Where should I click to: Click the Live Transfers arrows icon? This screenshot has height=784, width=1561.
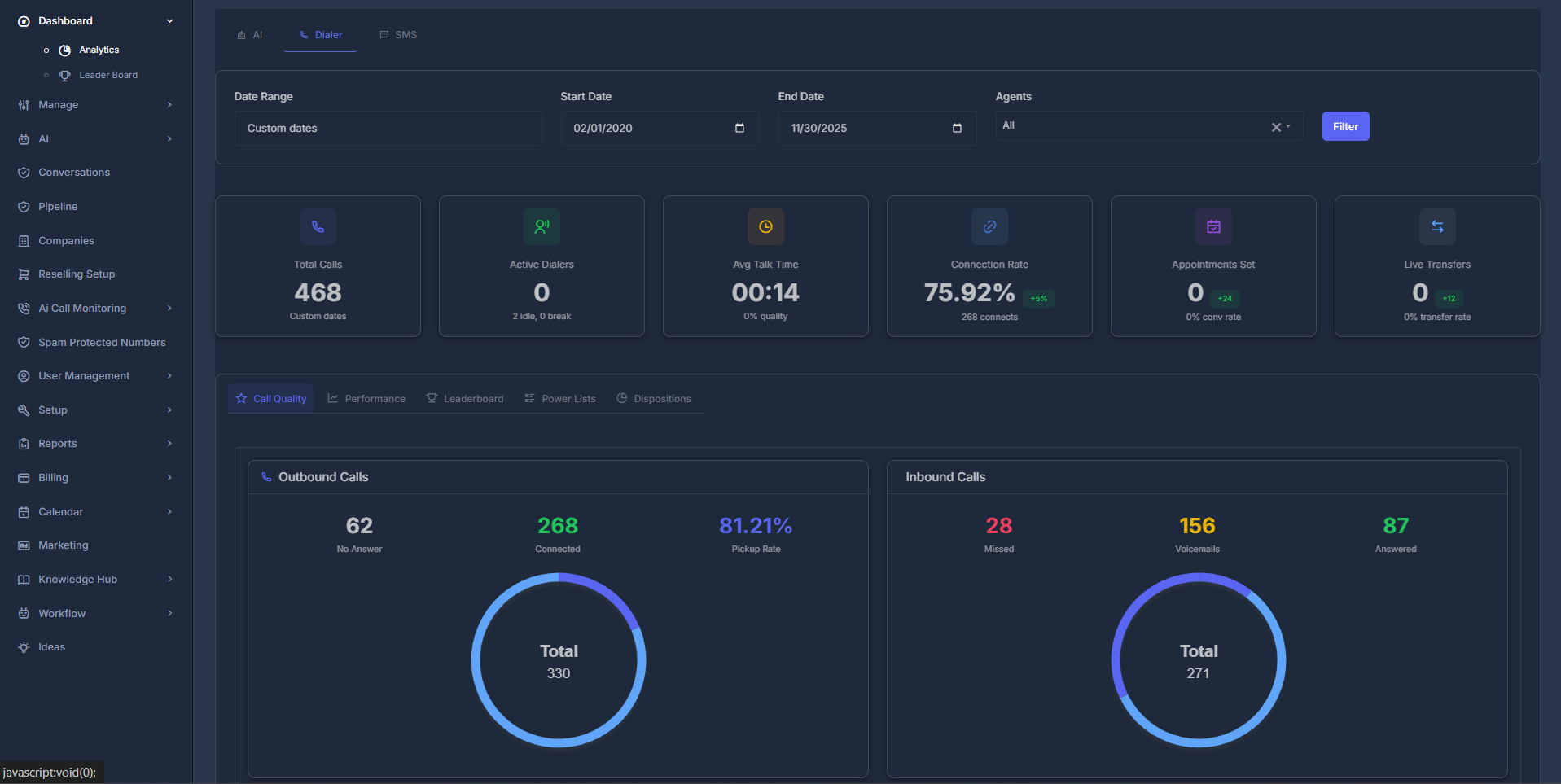coord(1436,226)
